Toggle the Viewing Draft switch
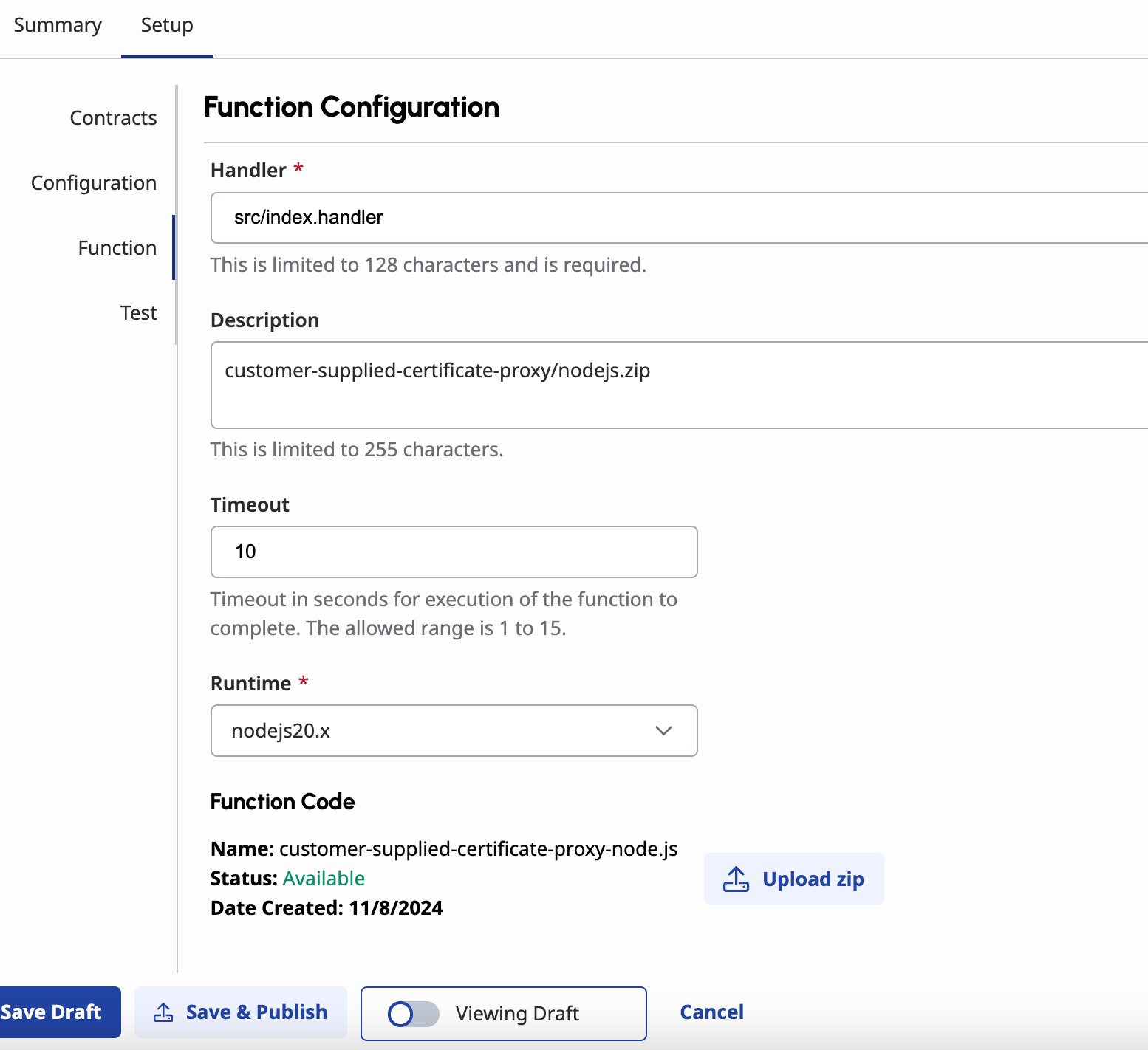Screen dimensions: 1148x1050 (x=413, y=1014)
